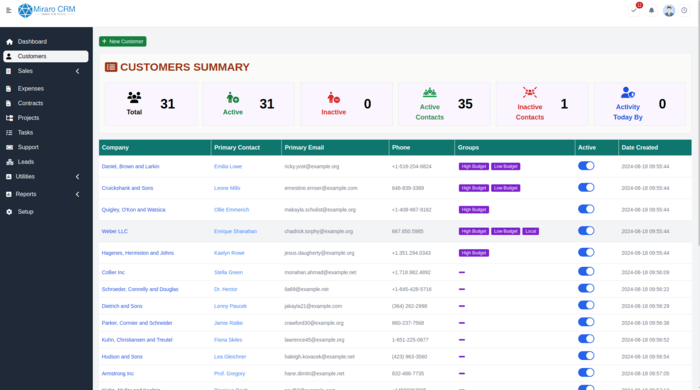The image size is (700, 390).
Task: Click the Utilities icon in sidebar
Action: click(8, 177)
